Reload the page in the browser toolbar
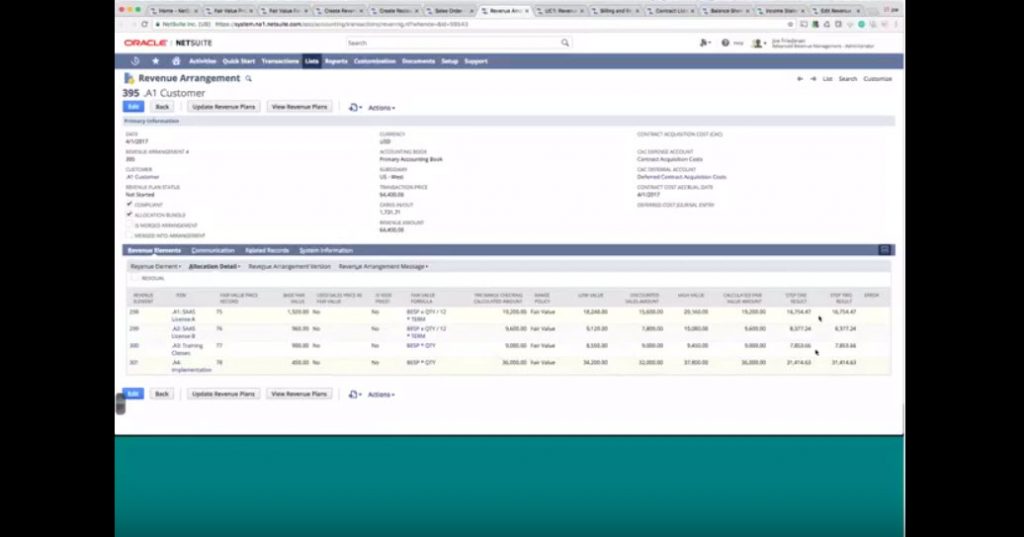The image size is (1024, 537). point(144,24)
